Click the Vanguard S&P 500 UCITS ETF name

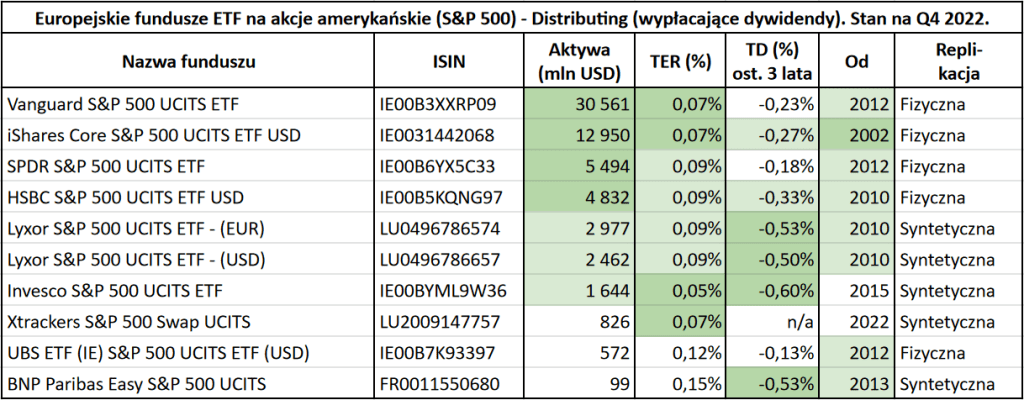click(123, 103)
